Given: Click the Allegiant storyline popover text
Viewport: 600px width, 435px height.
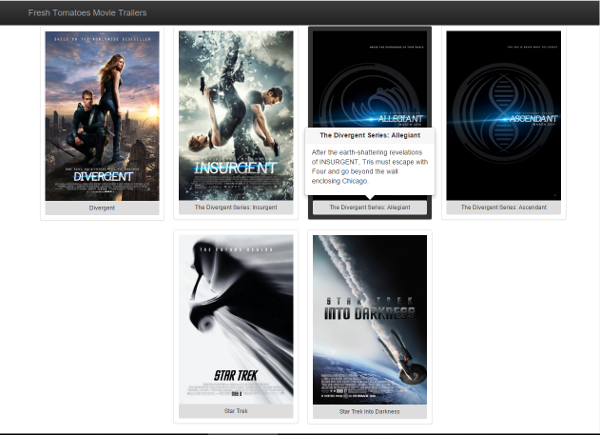Looking at the screenshot, I should [x=370, y=167].
